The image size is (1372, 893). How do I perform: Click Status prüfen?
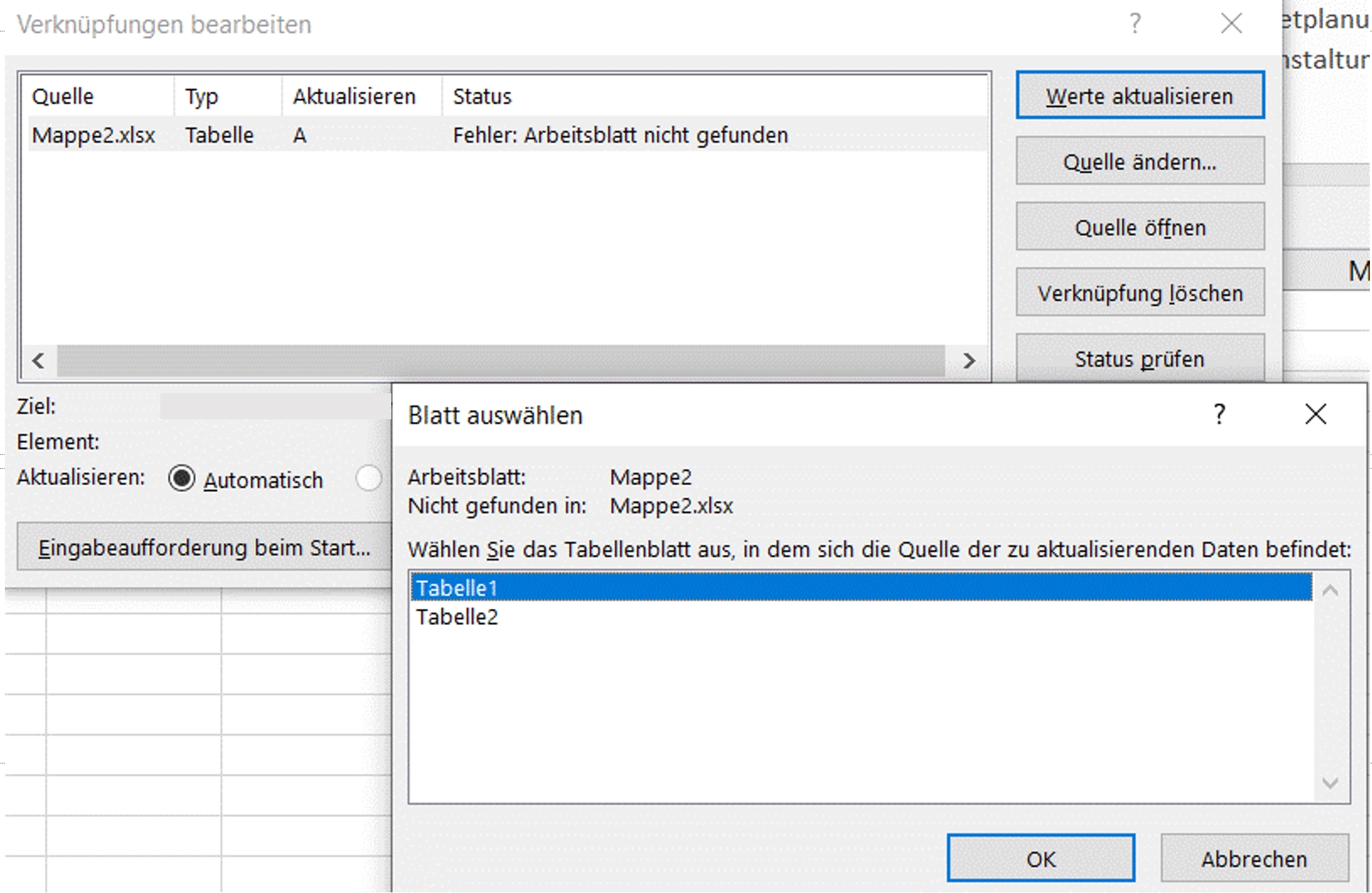pos(1139,358)
